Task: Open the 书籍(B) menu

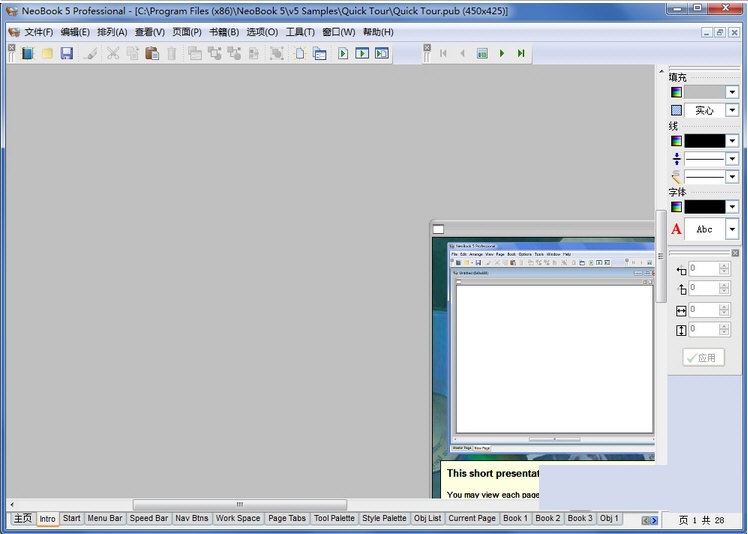Action: point(224,32)
